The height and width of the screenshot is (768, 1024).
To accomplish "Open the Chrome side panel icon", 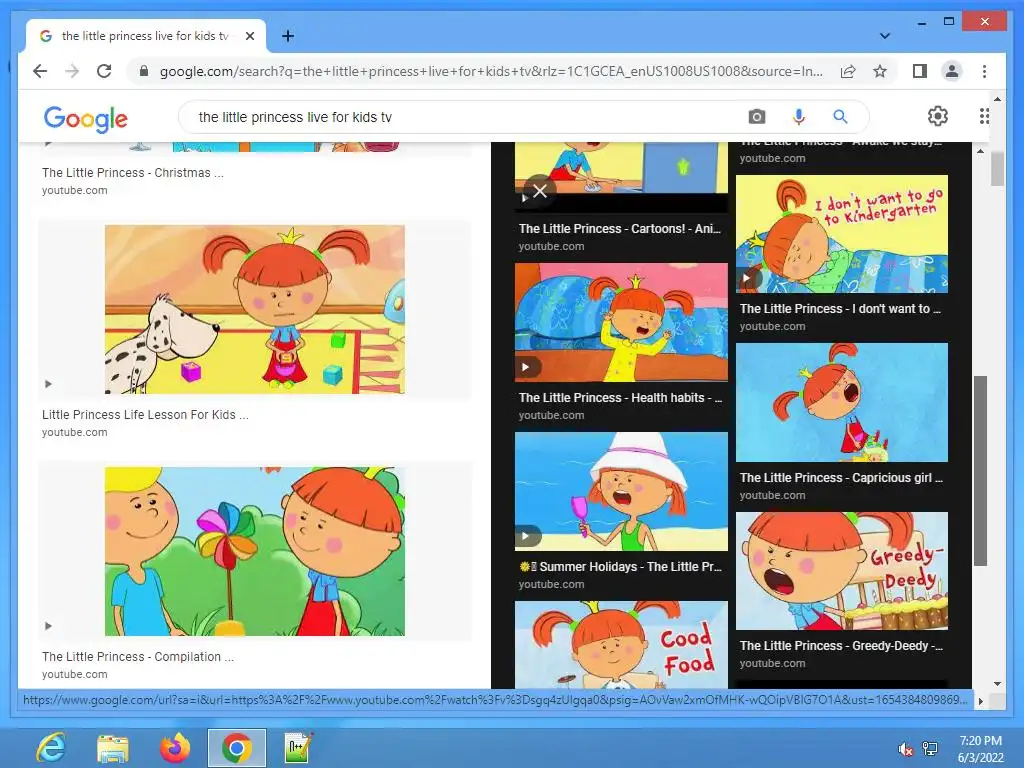I will coord(920,71).
